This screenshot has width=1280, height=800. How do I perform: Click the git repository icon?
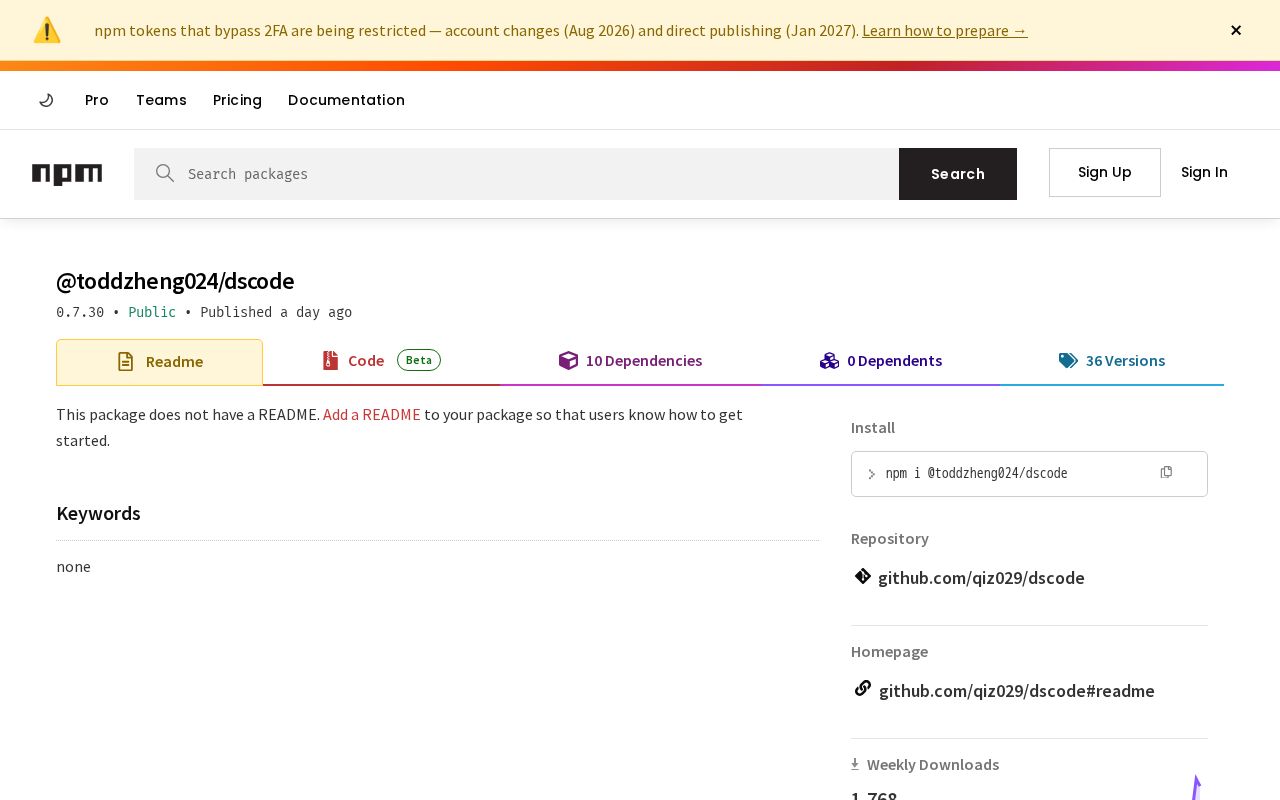[x=863, y=576]
